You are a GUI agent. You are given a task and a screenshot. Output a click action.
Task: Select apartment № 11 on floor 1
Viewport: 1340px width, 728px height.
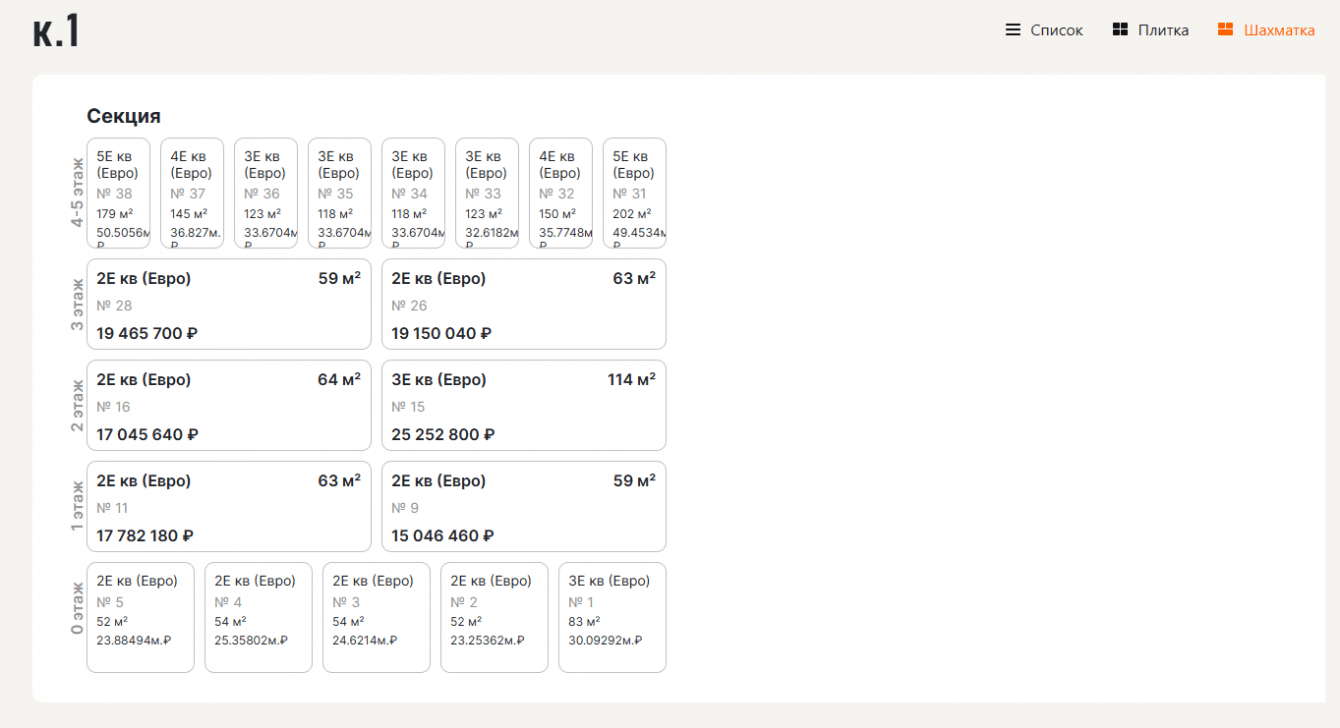point(229,507)
